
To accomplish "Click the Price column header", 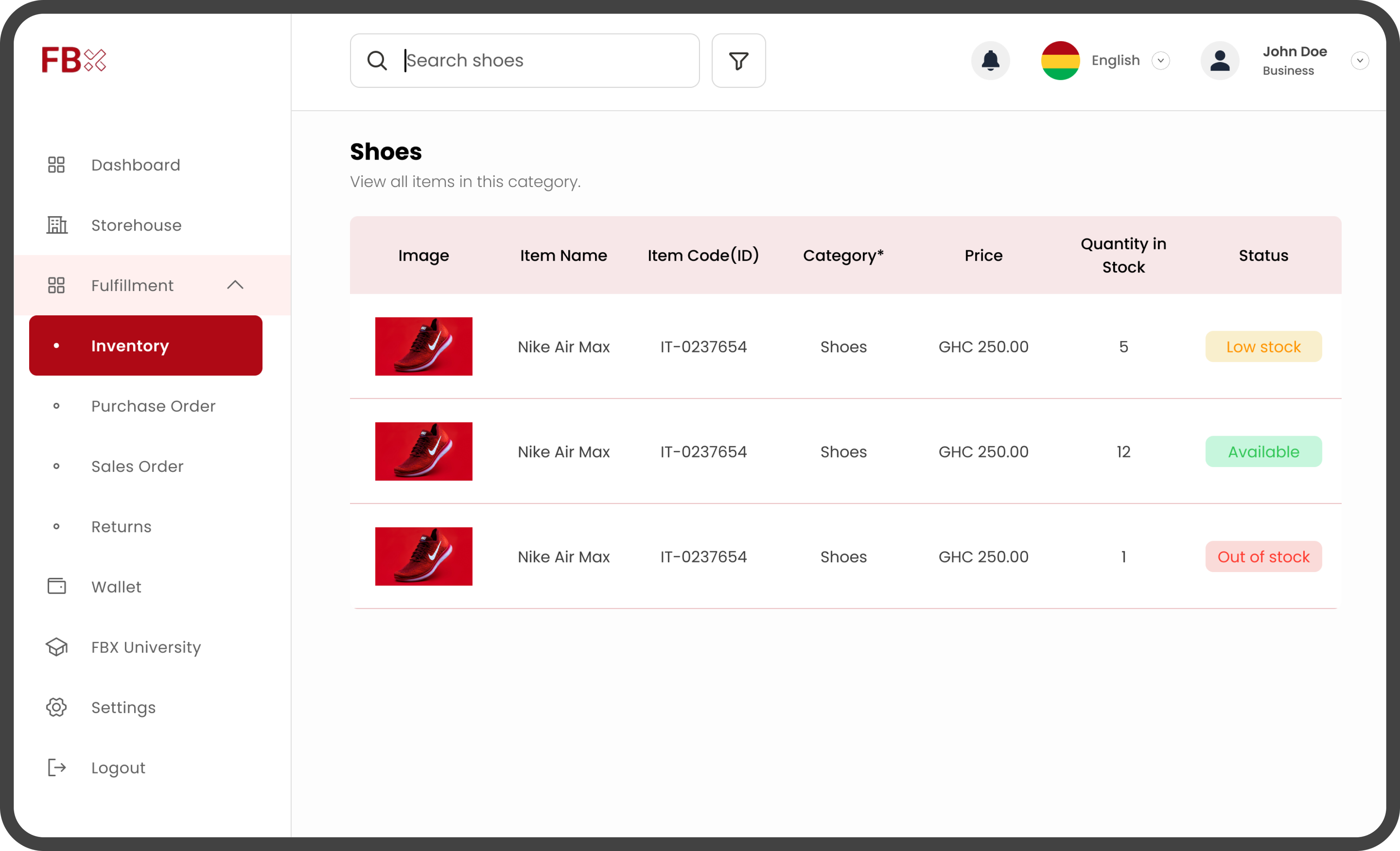I will click(983, 255).
